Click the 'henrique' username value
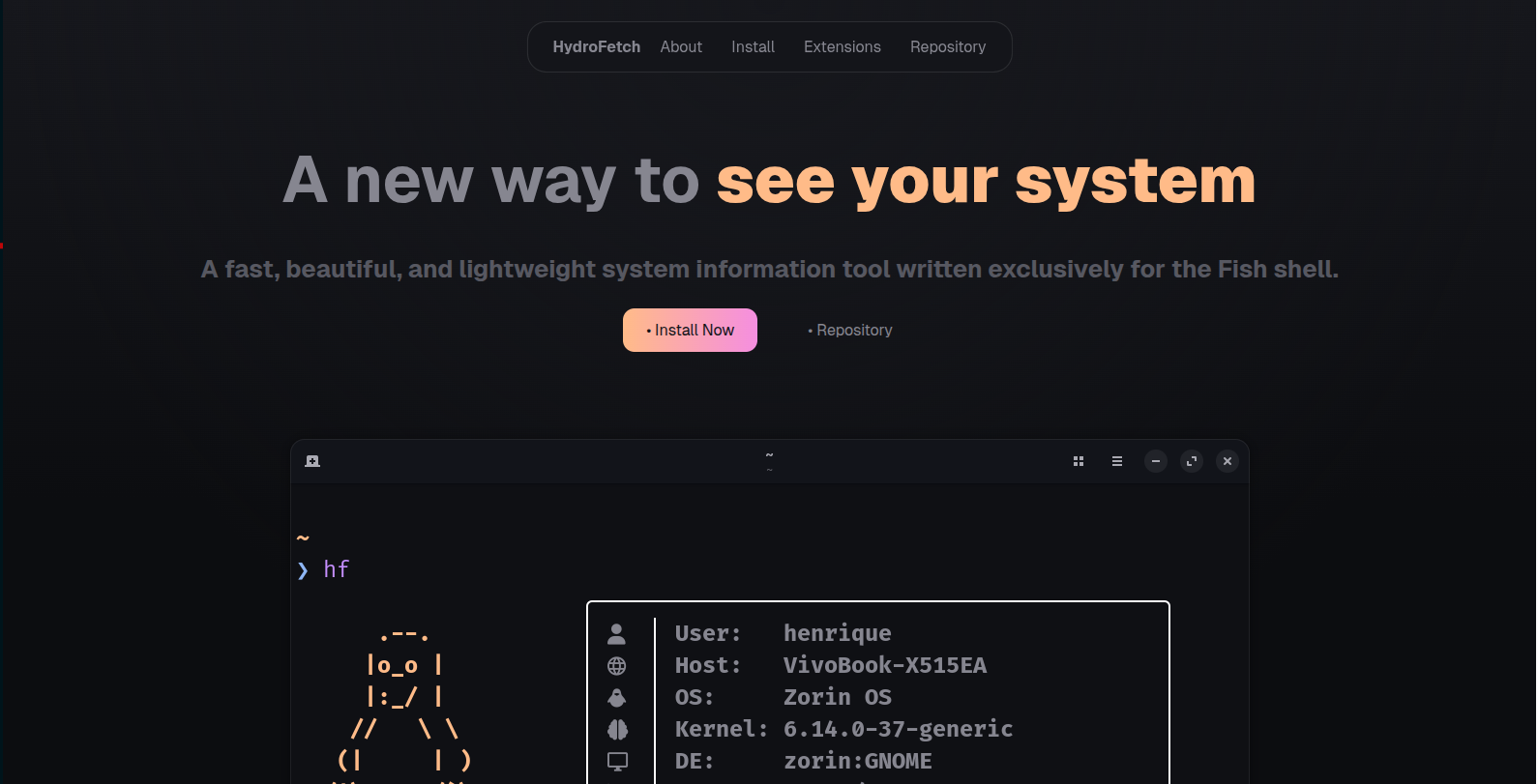Image resolution: width=1538 pixels, height=784 pixels. click(838, 633)
